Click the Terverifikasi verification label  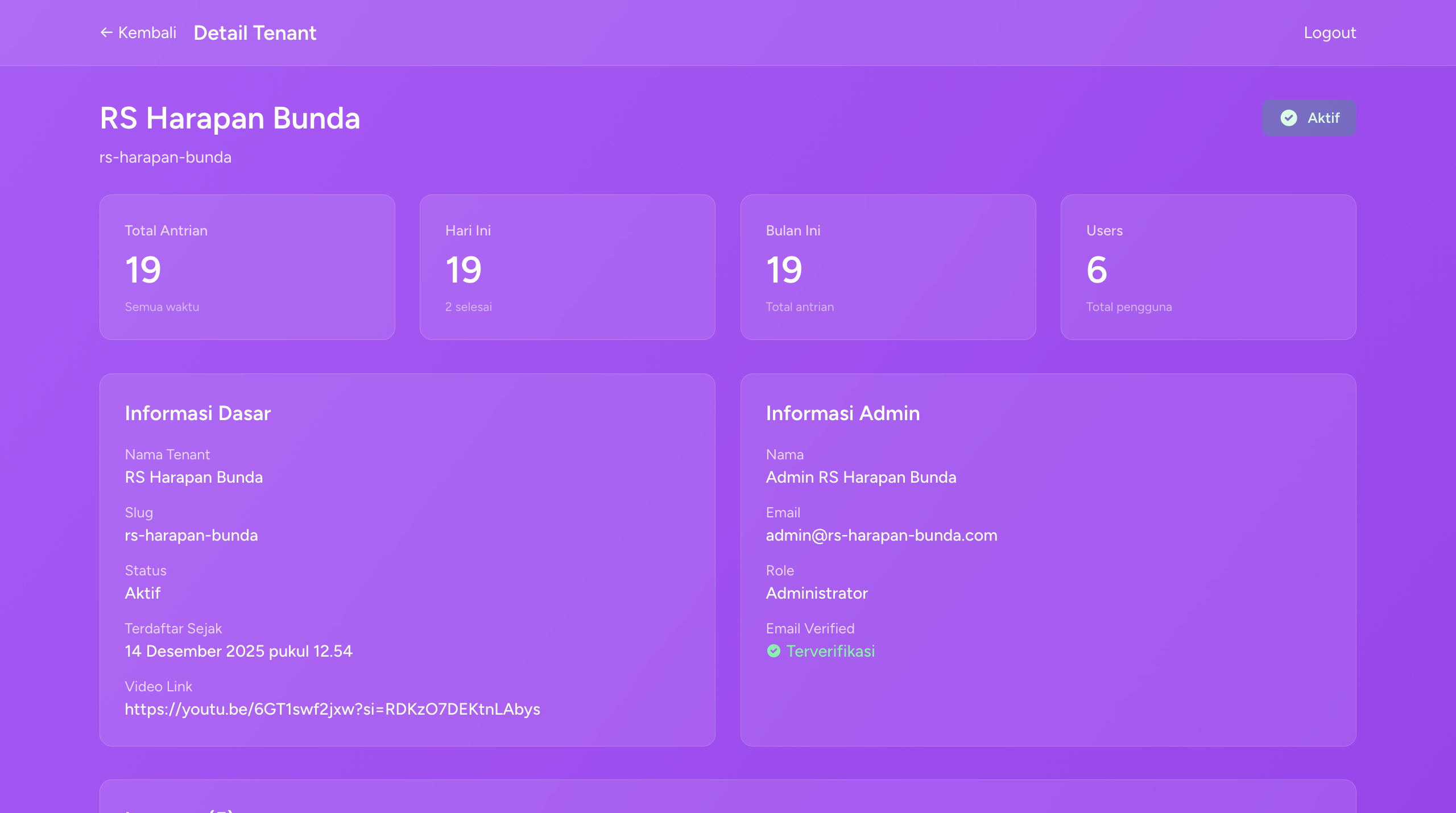tap(830, 651)
